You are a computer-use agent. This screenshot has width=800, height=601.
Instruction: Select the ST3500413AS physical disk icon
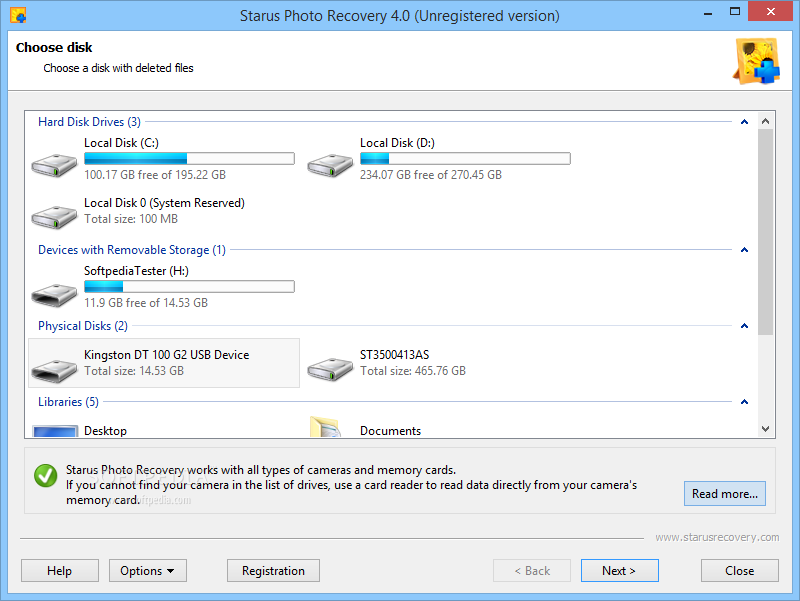tap(330, 369)
